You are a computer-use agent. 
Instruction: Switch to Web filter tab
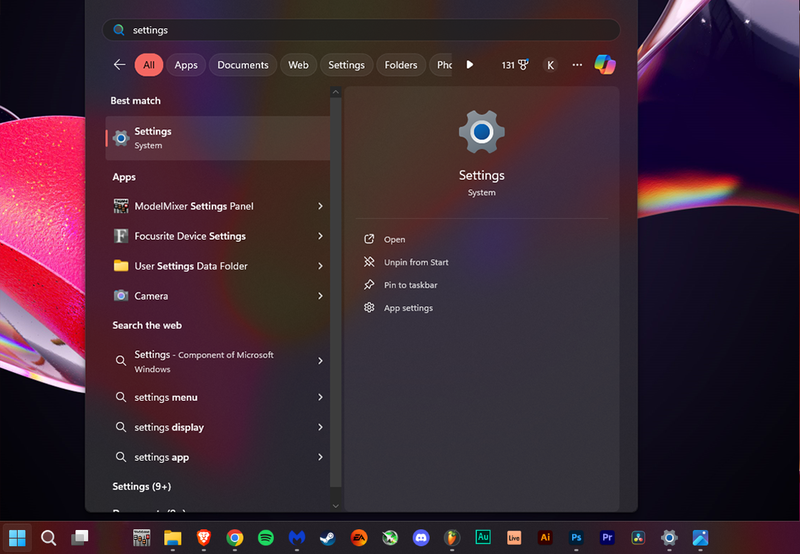point(298,65)
